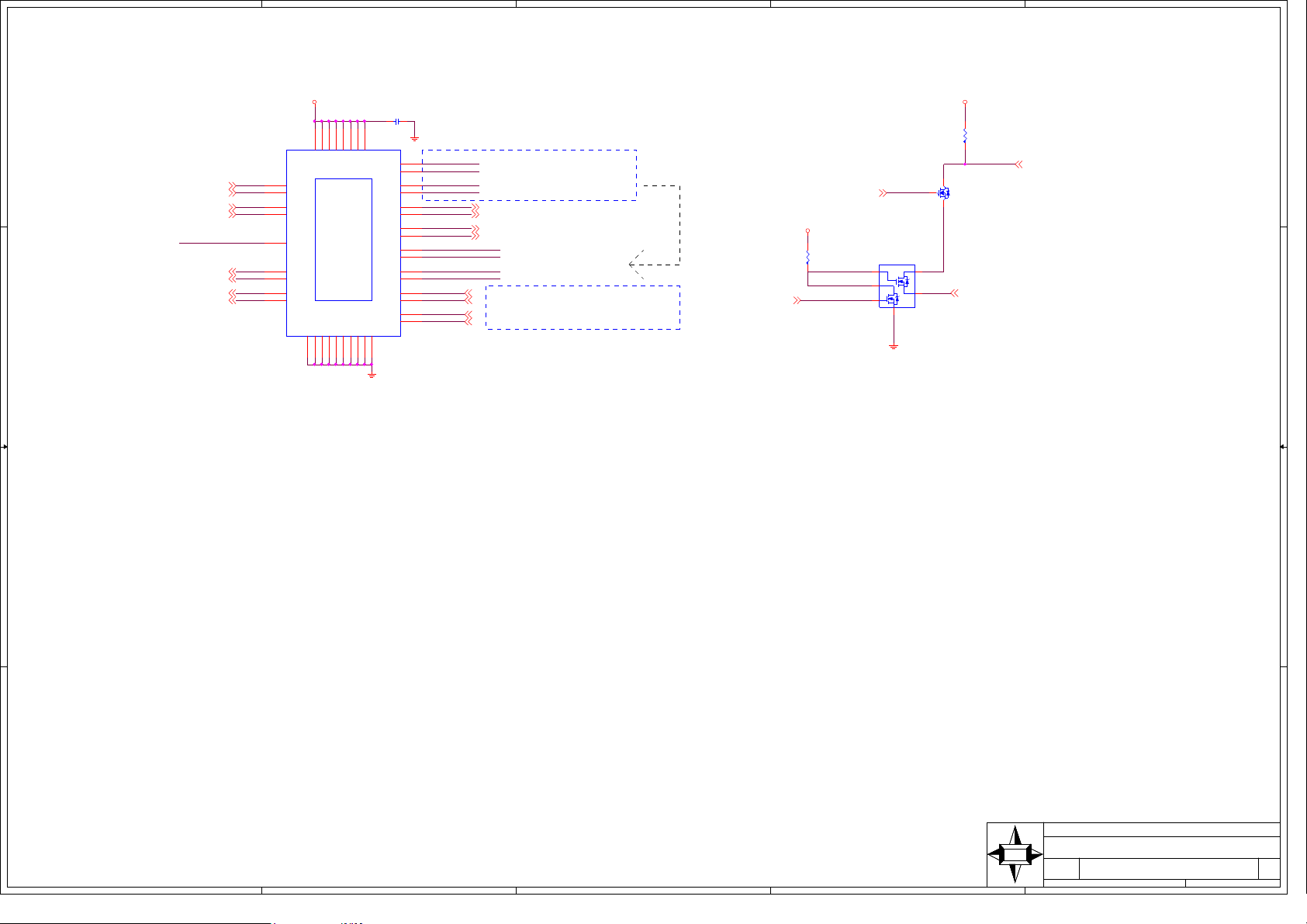Select the output connector right of the pull-up junction
1307x924 pixels.
[1019, 164]
